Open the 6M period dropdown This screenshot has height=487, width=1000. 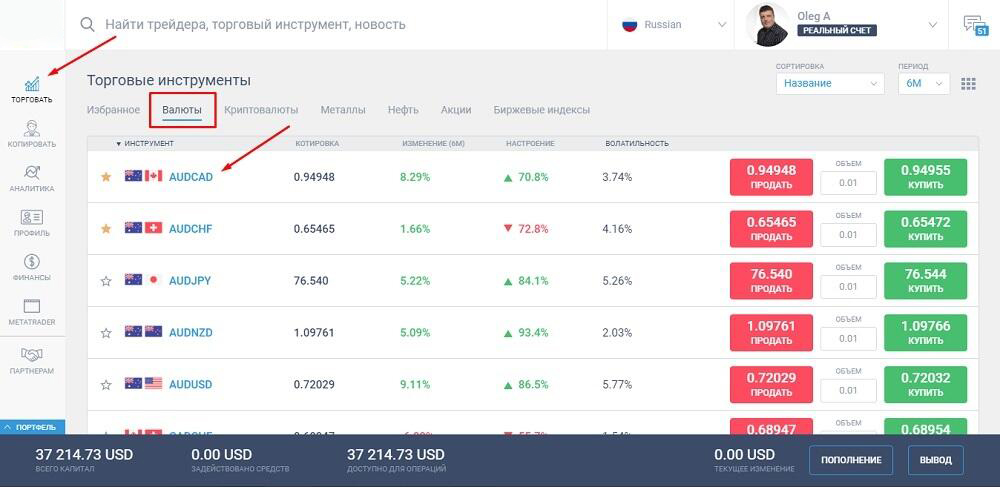point(923,84)
